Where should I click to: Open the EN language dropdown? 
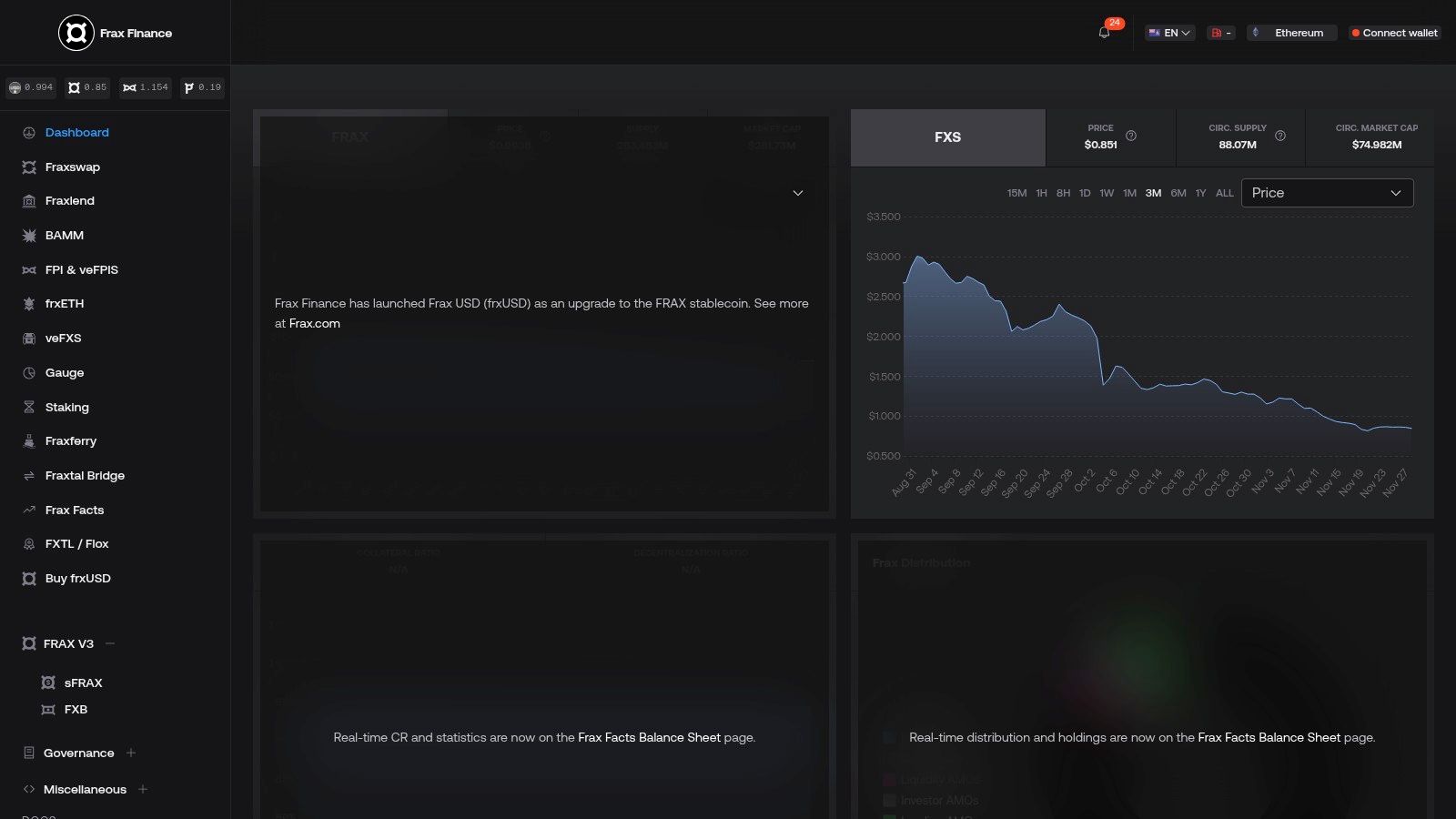click(x=1170, y=32)
